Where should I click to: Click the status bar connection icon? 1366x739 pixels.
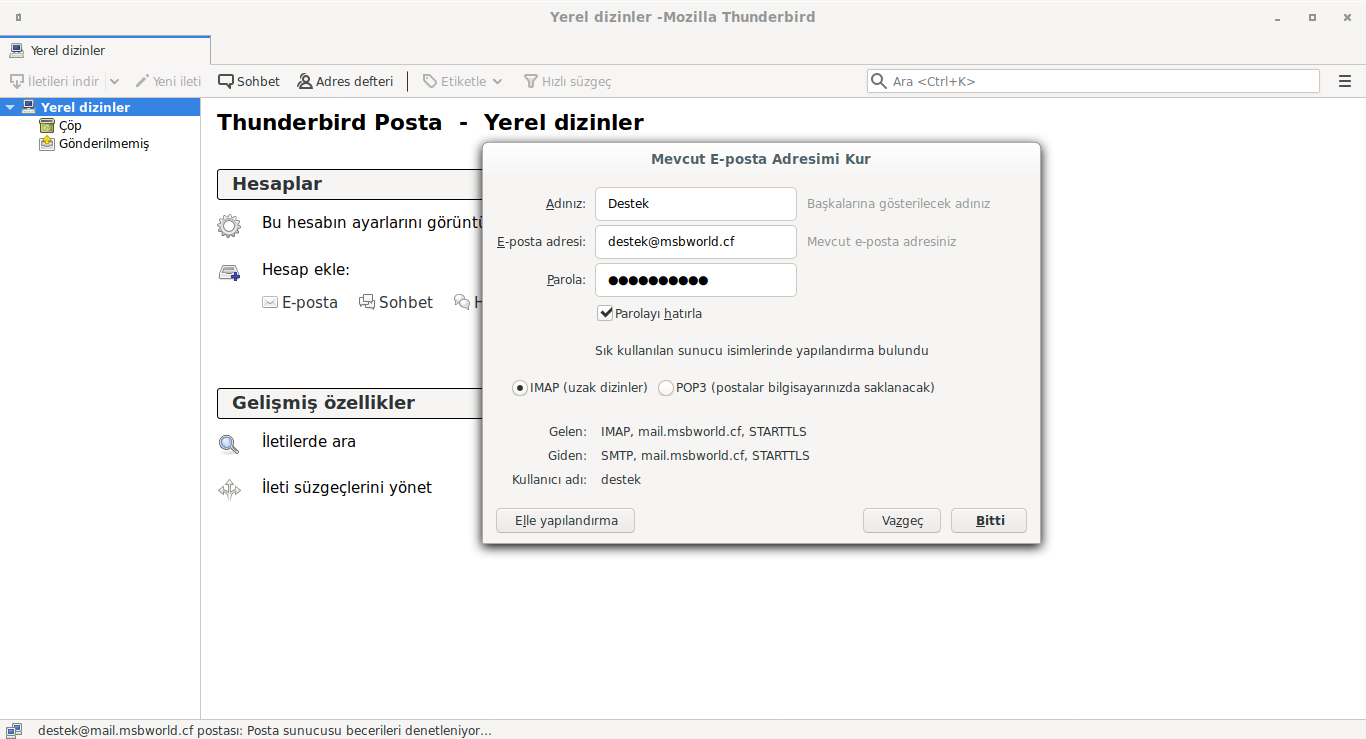(14, 730)
